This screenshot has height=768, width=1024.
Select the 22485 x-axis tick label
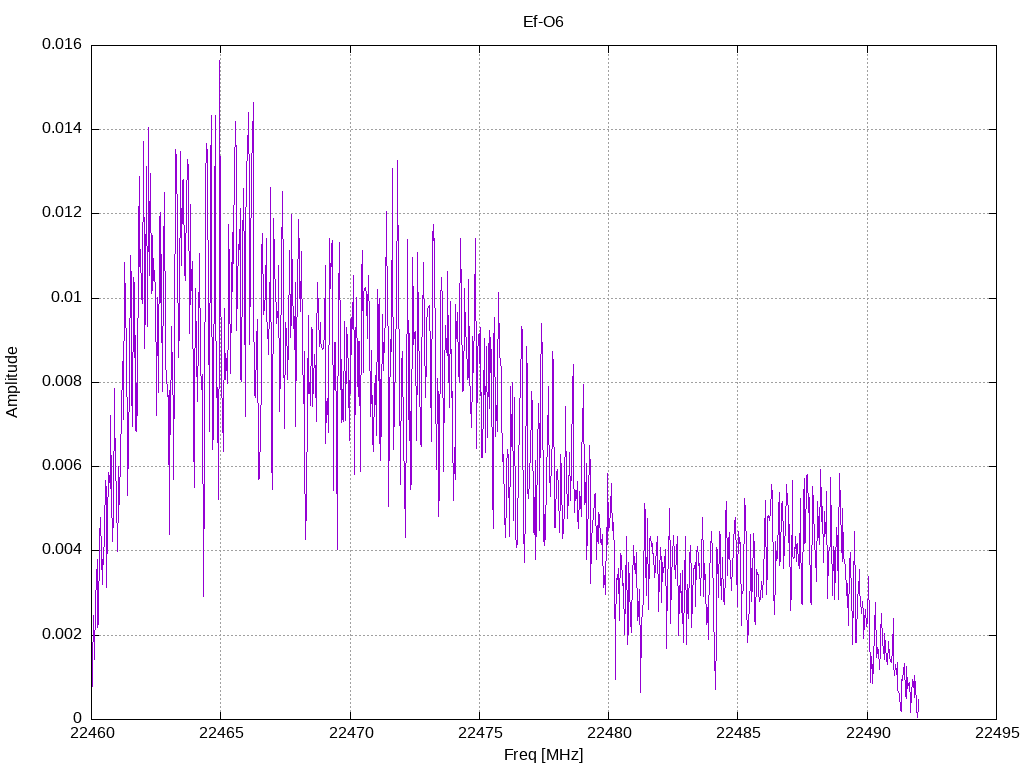tap(738, 733)
